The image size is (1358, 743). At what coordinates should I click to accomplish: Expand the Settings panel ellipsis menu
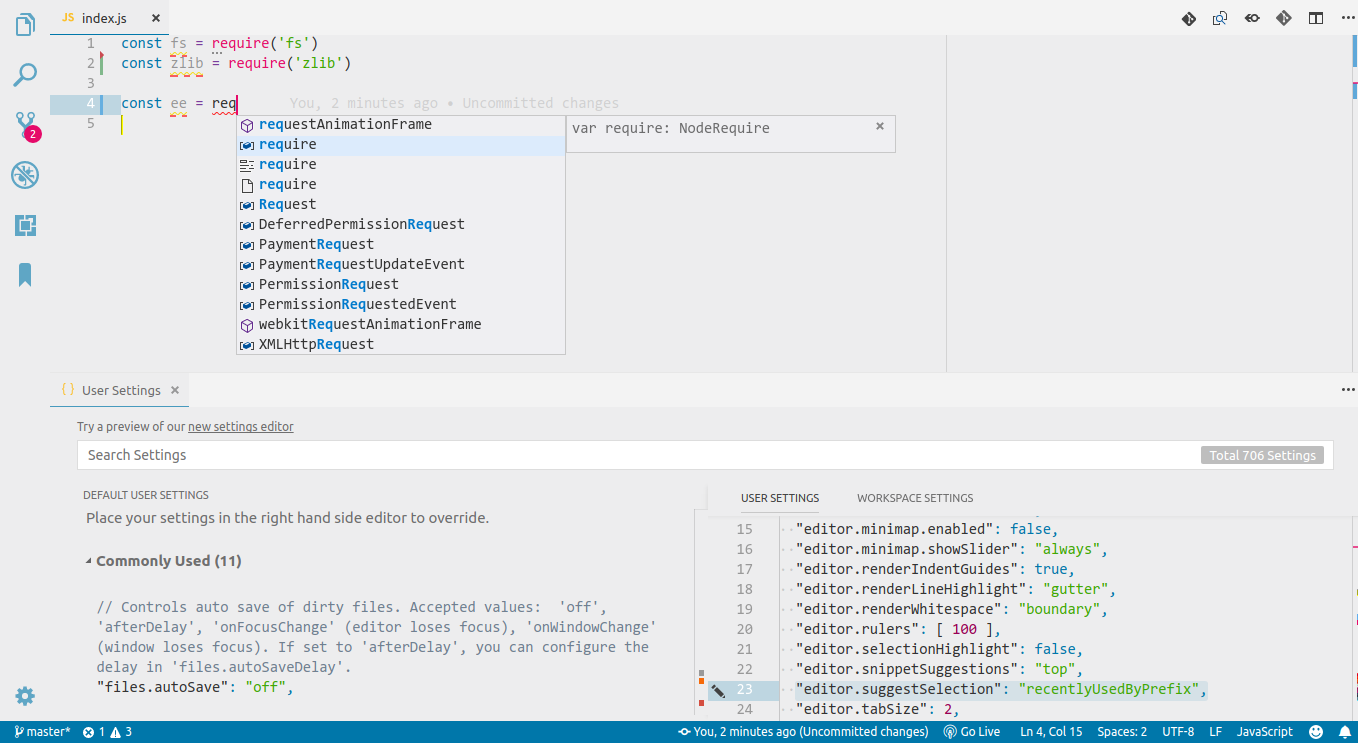tap(1347, 390)
